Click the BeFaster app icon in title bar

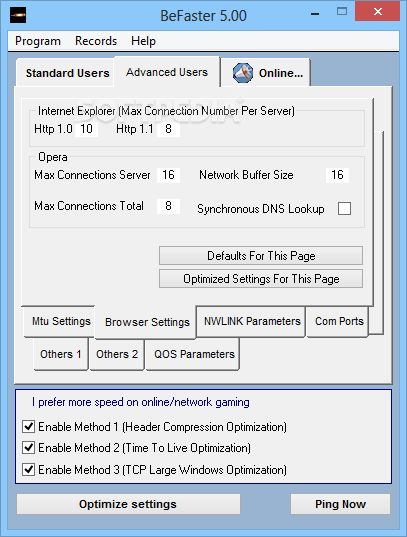click(18, 15)
